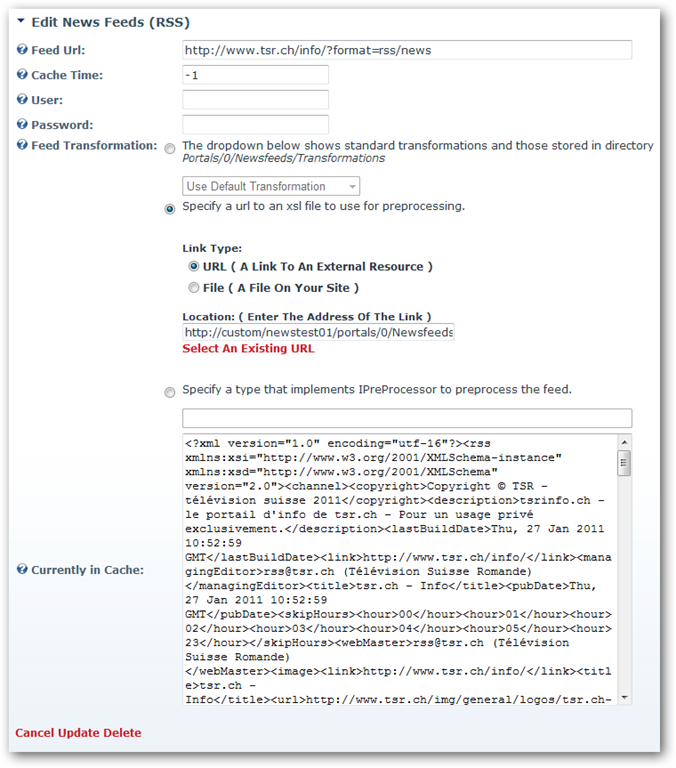Select the IPreProcessor type radio option
This screenshot has height=768, width=676.
169,392
